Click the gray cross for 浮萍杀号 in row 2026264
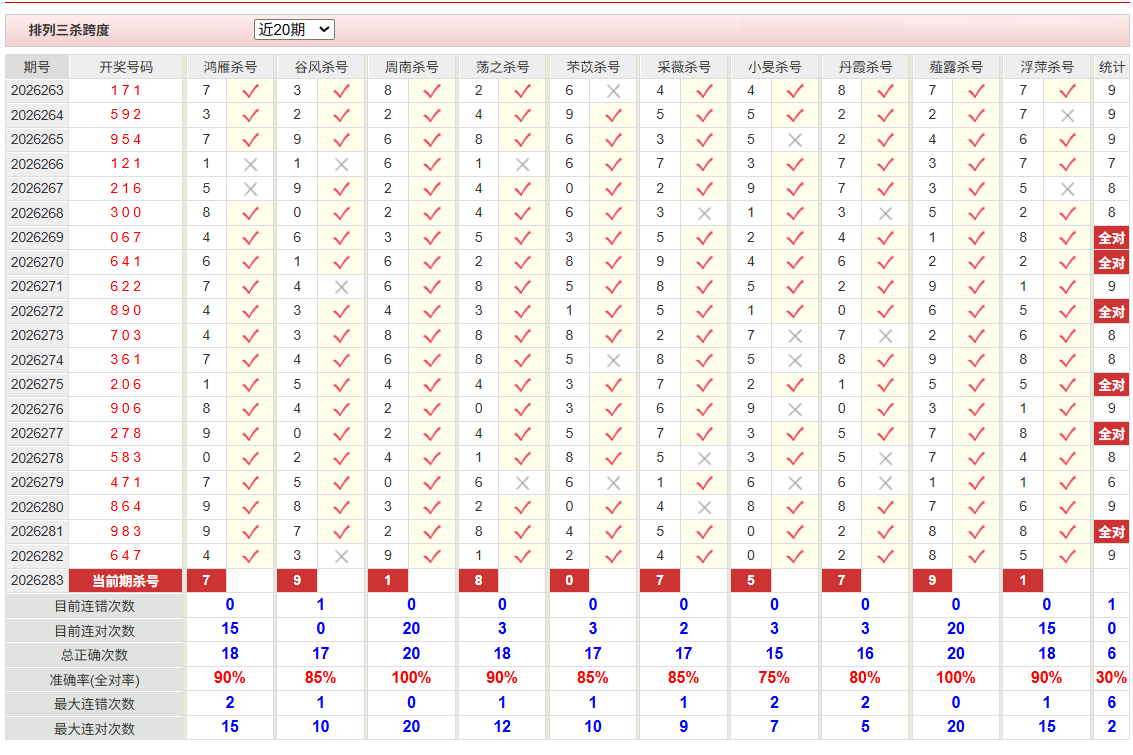Screen dimensions: 1133x755 point(1067,116)
